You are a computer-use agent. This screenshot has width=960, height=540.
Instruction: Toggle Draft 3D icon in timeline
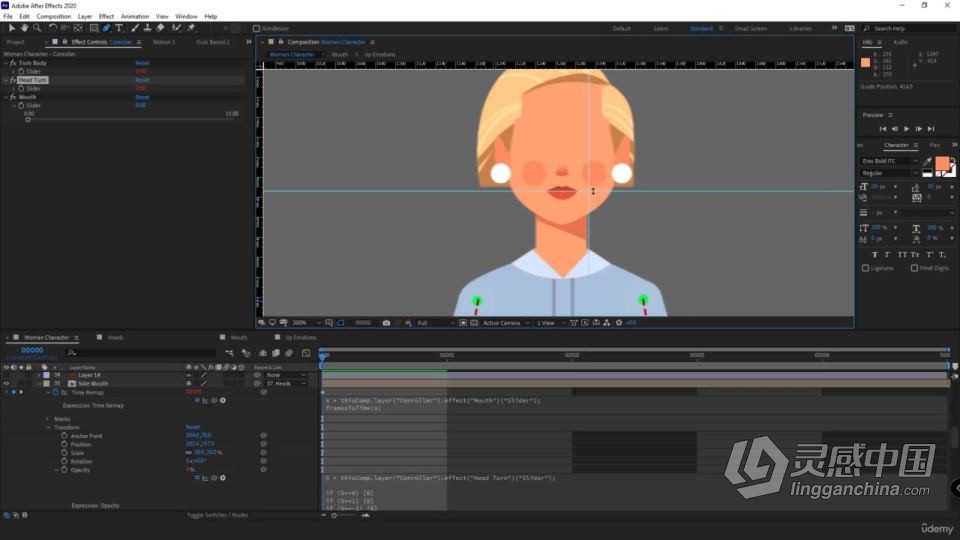[246, 353]
